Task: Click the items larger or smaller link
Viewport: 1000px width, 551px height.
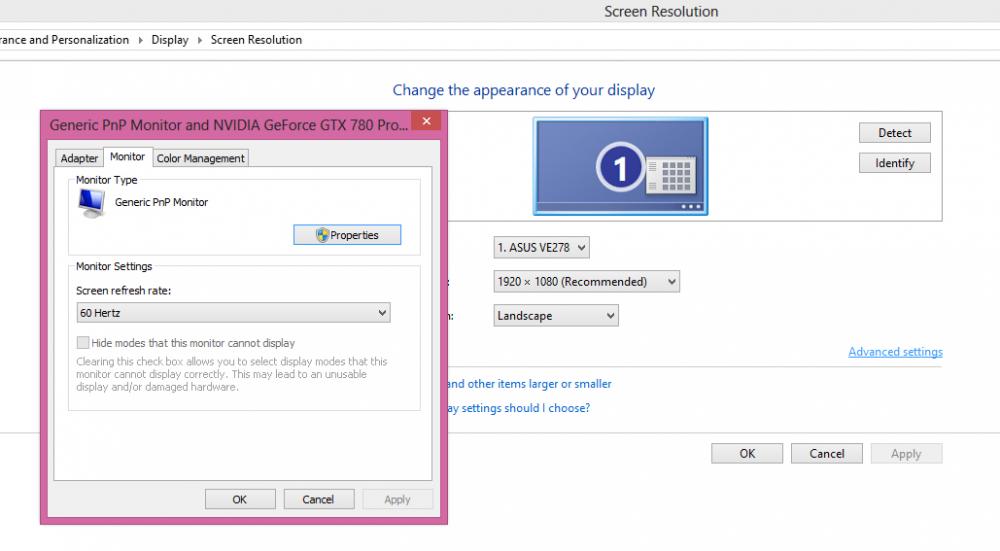Action: point(529,384)
